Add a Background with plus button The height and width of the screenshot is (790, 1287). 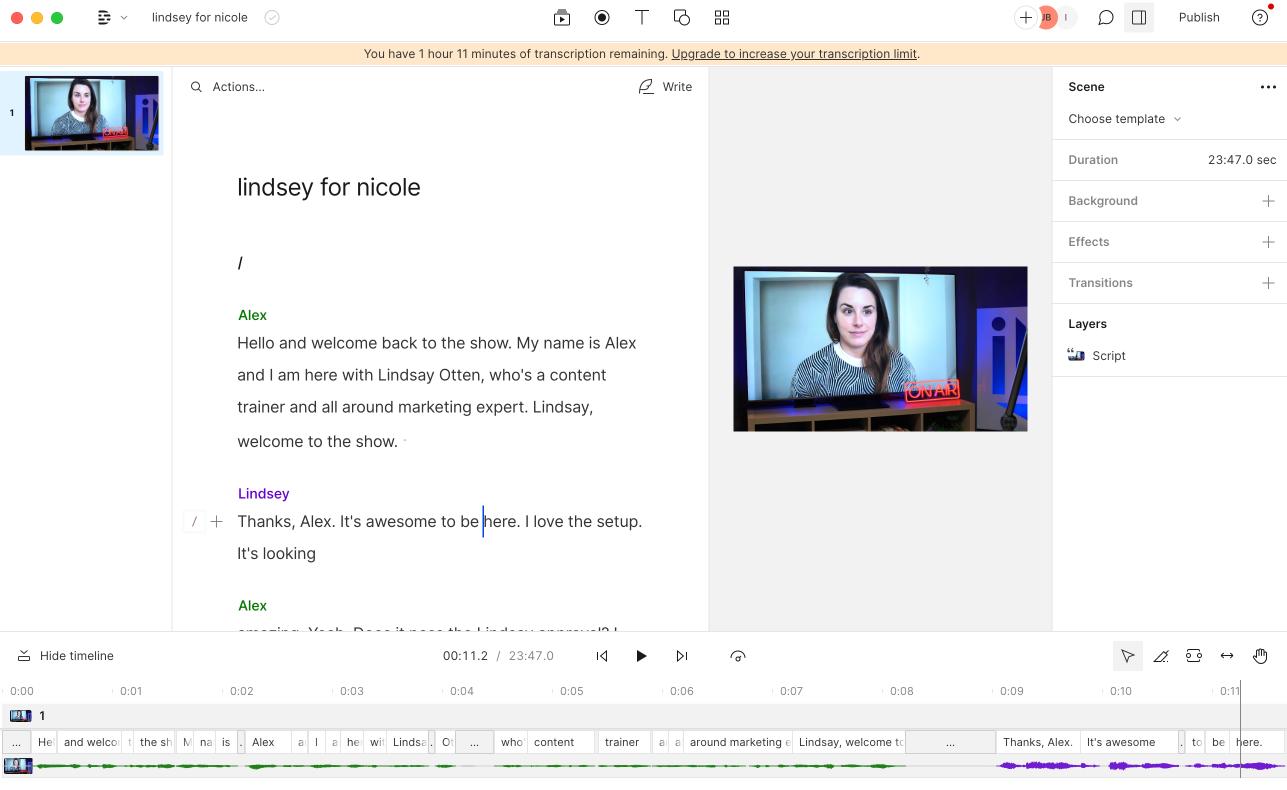(x=1268, y=201)
